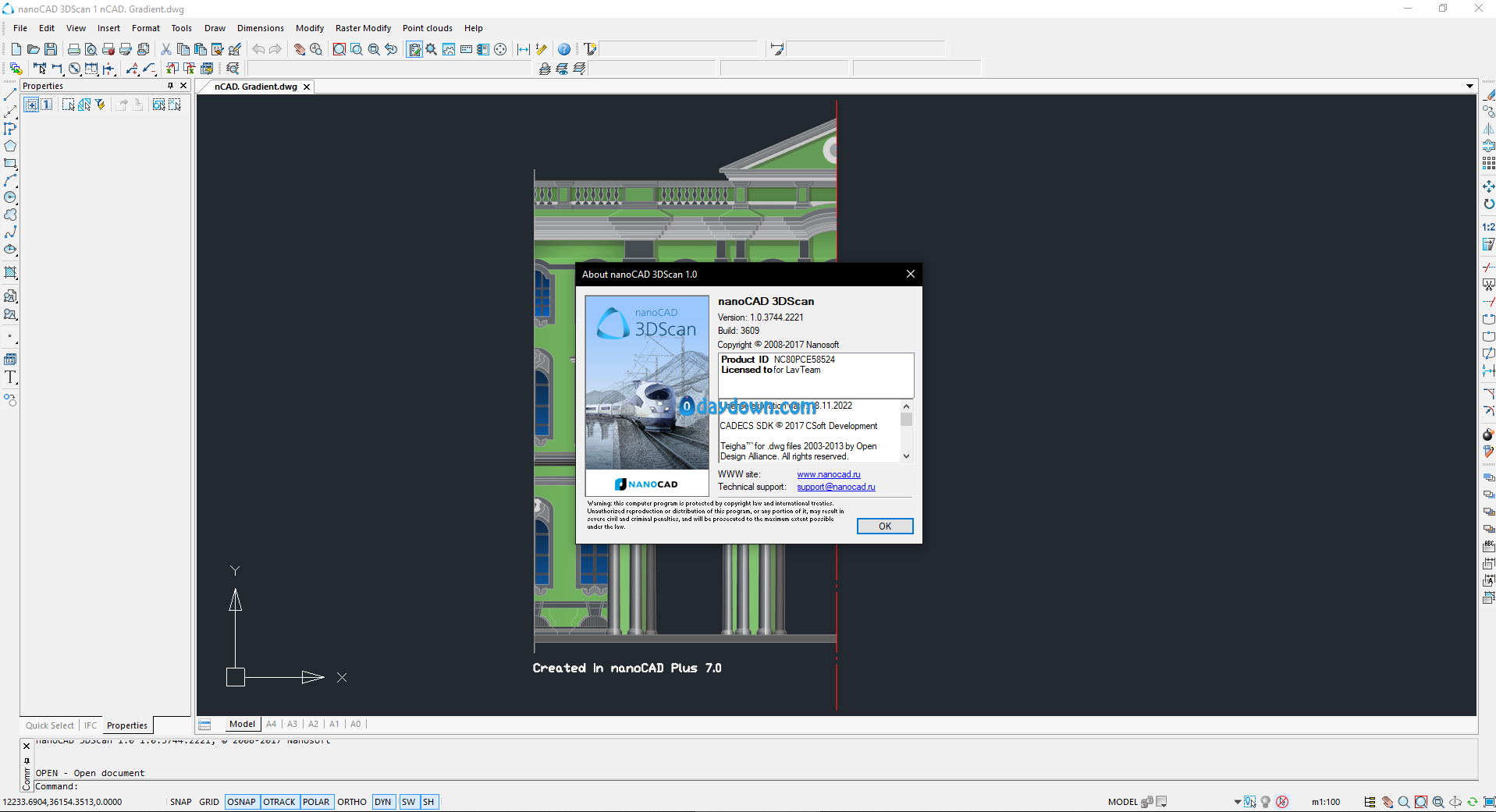
Task: Switch to the A4 layout tab
Action: [x=272, y=724]
